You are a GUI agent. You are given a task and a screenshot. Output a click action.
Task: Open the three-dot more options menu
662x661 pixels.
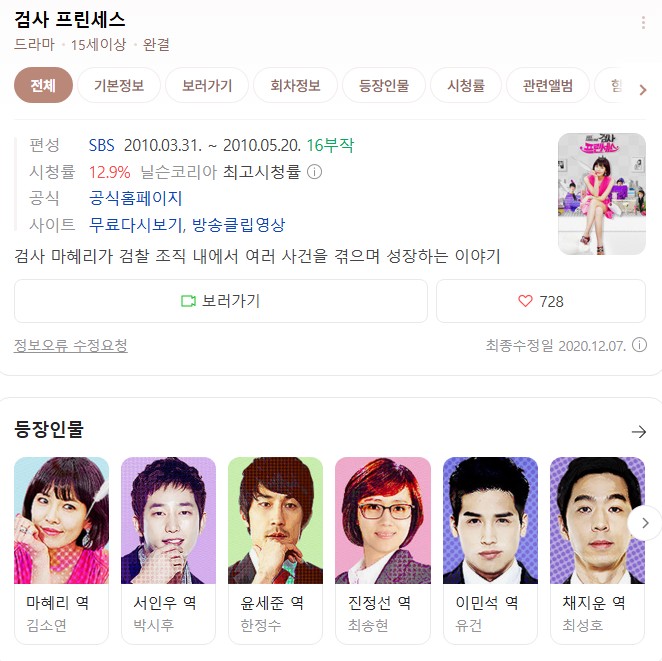643,23
